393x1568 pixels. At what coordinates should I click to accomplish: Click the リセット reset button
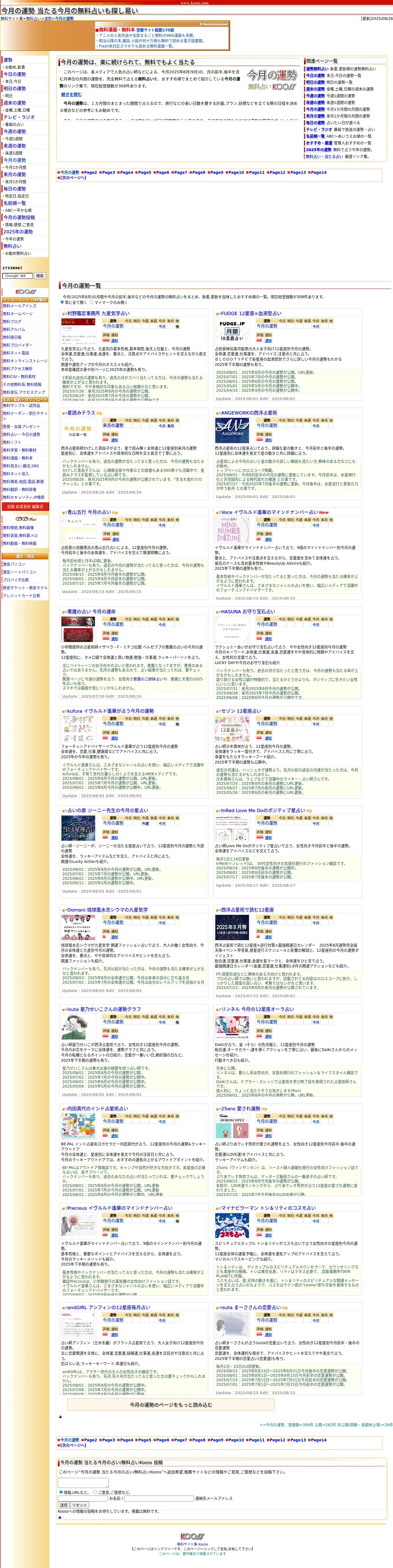click(80, 1505)
